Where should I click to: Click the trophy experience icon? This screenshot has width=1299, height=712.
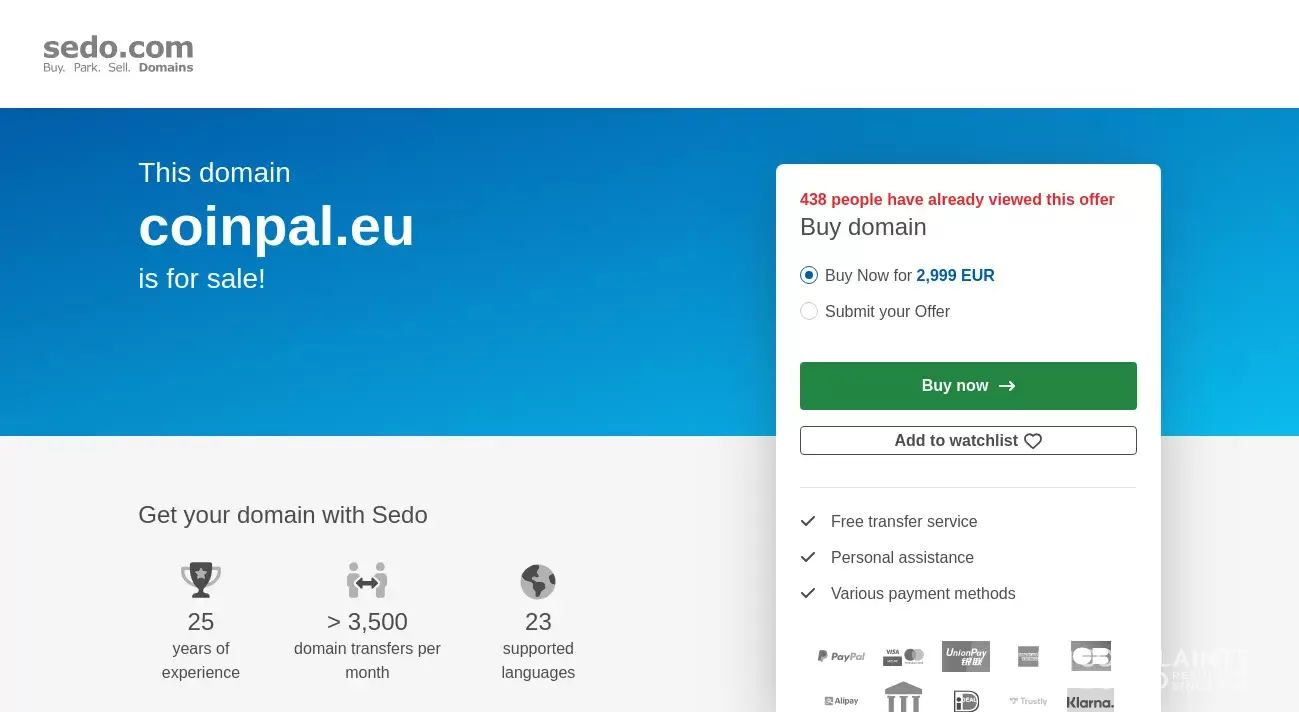(201, 580)
